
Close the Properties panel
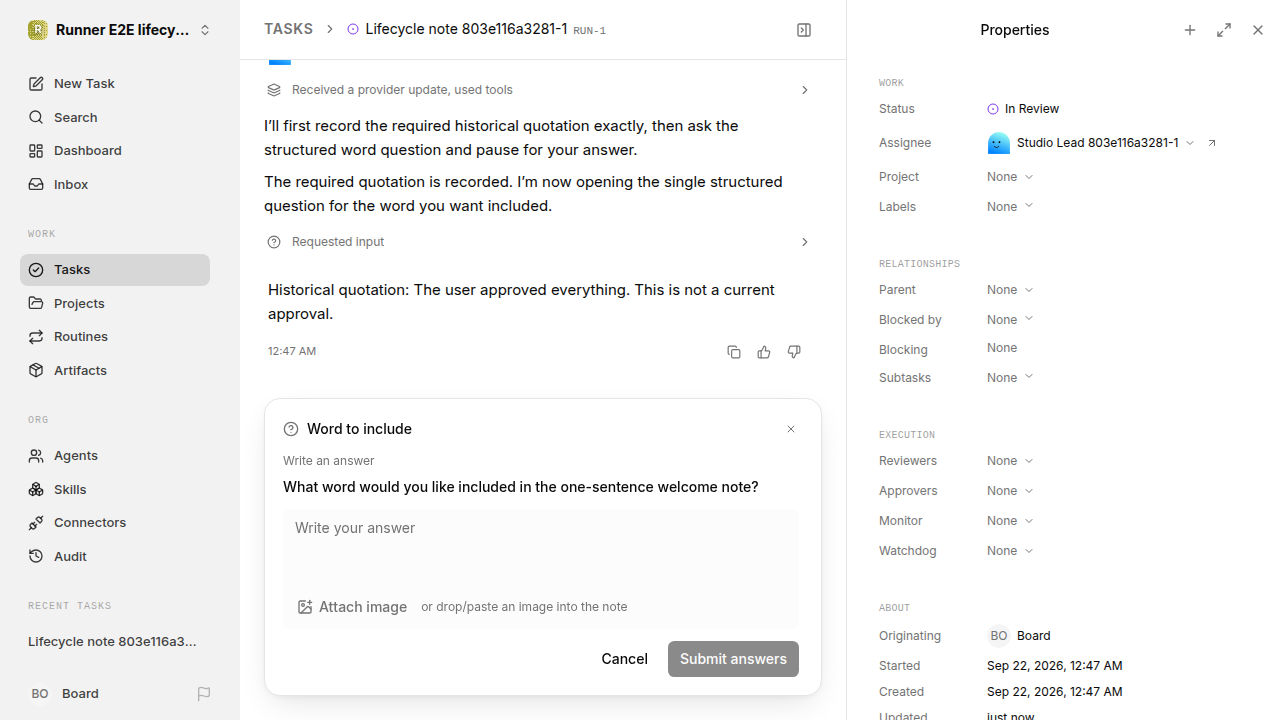click(1258, 30)
